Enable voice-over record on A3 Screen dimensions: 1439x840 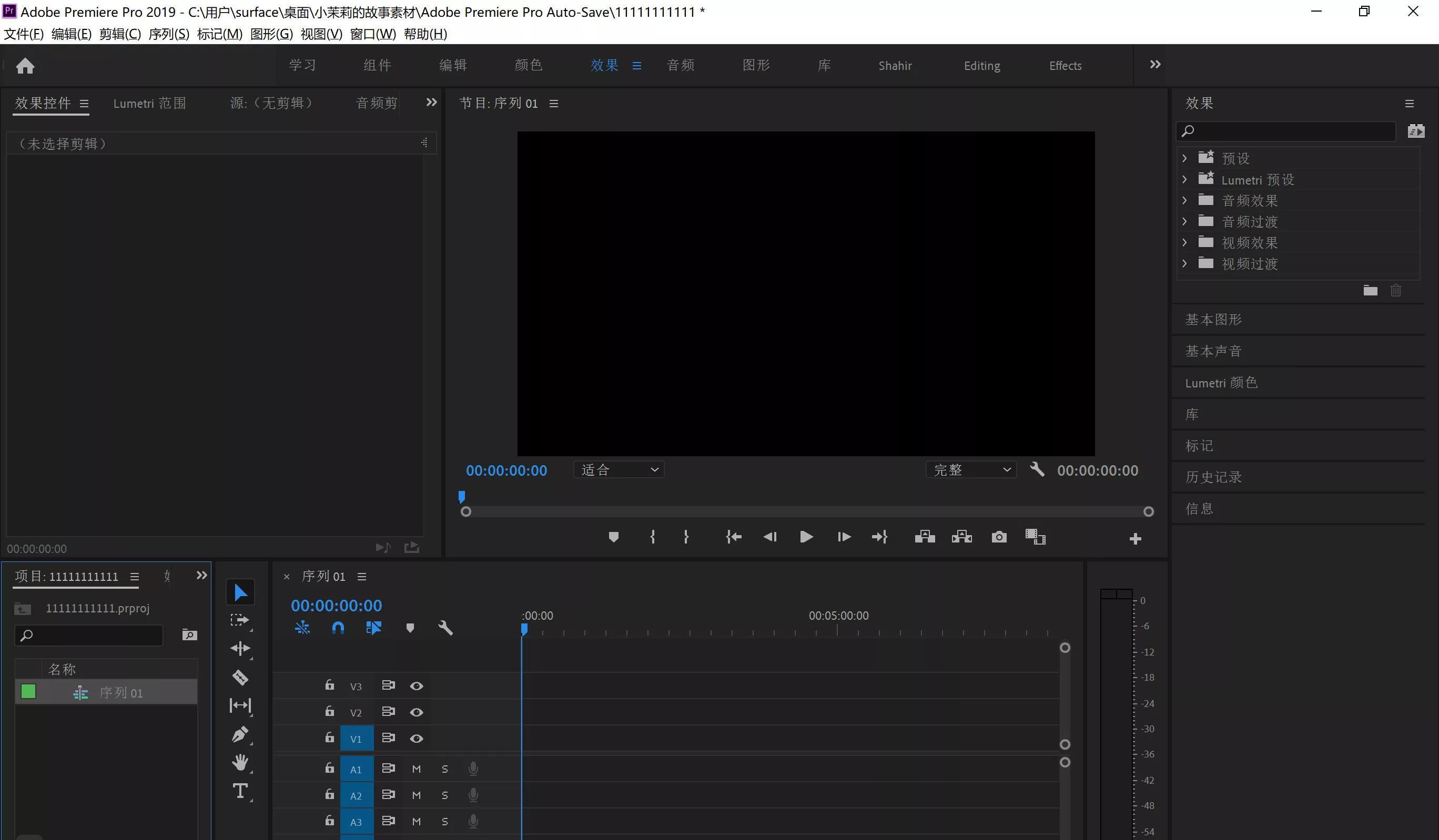(473, 821)
